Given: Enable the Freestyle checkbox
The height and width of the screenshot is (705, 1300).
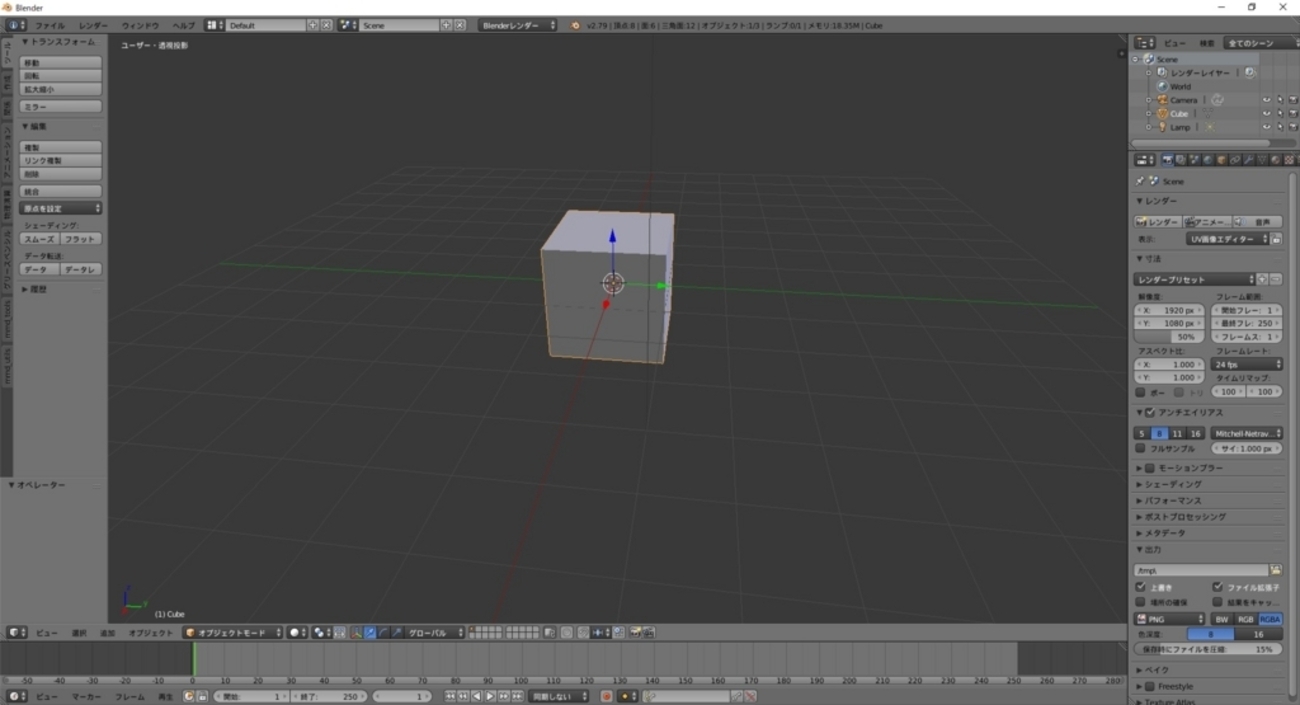Looking at the screenshot, I should click(x=1149, y=686).
